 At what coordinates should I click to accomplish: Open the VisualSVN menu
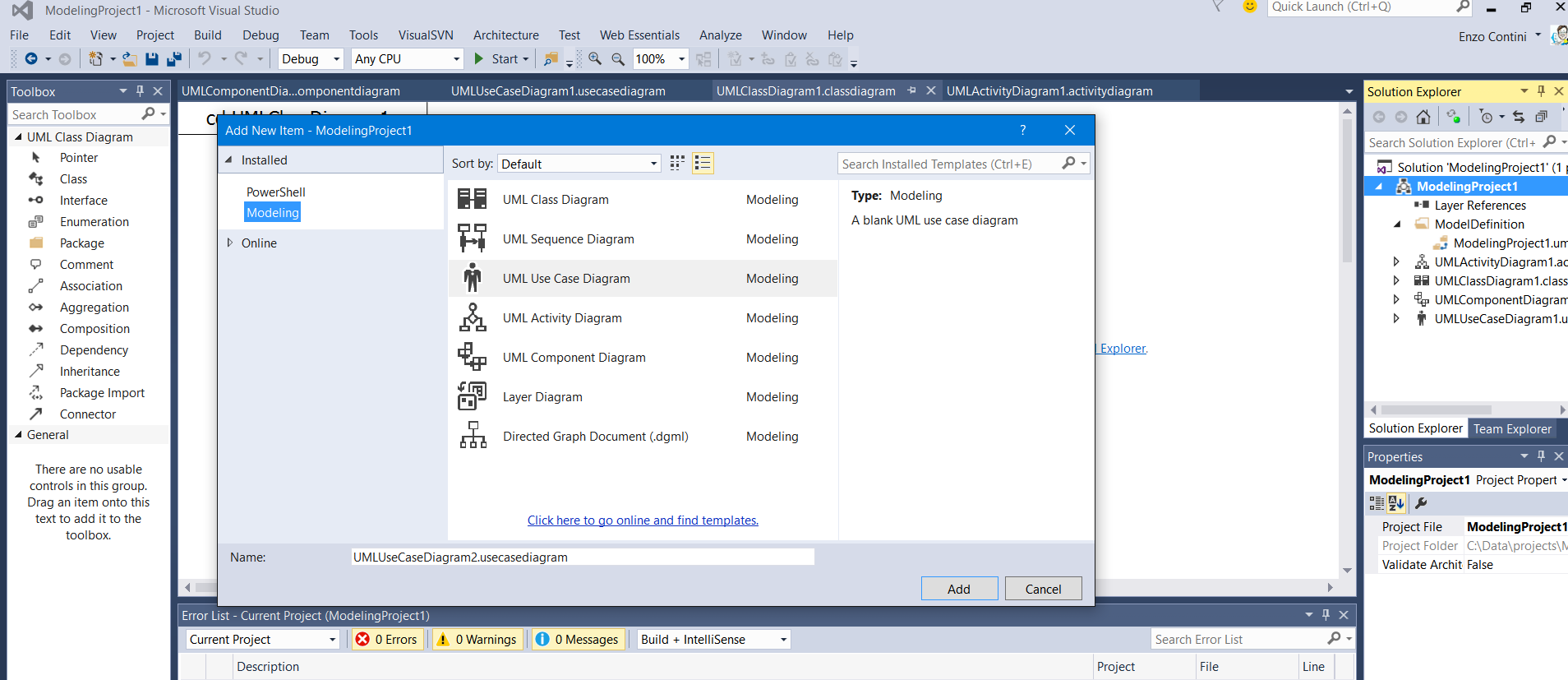(426, 35)
